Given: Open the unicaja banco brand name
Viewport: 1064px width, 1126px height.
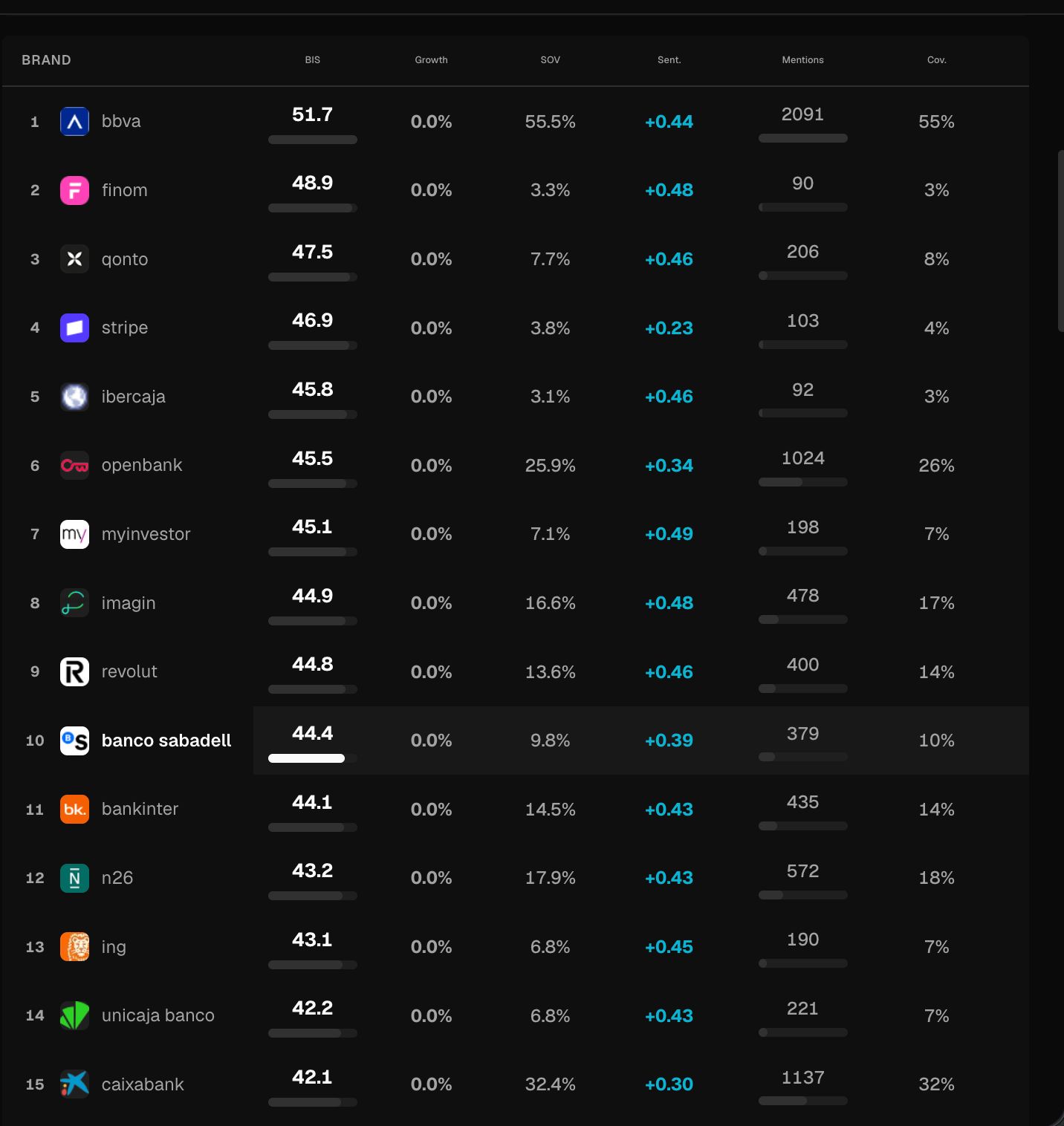Looking at the screenshot, I should pos(158,1015).
